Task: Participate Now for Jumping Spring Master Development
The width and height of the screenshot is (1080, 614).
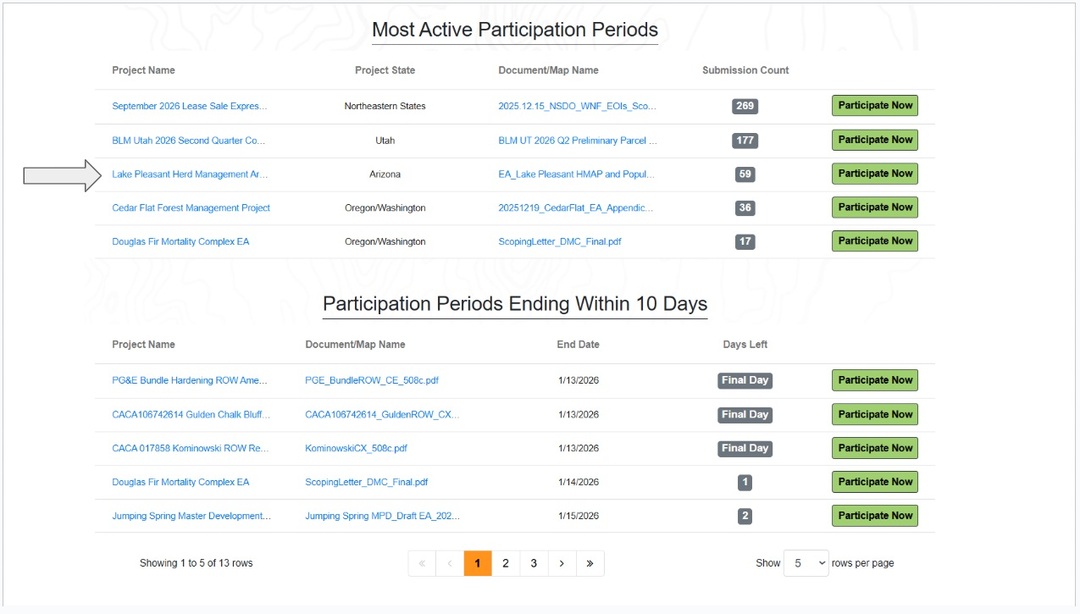Action: click(x=875, y=516)
